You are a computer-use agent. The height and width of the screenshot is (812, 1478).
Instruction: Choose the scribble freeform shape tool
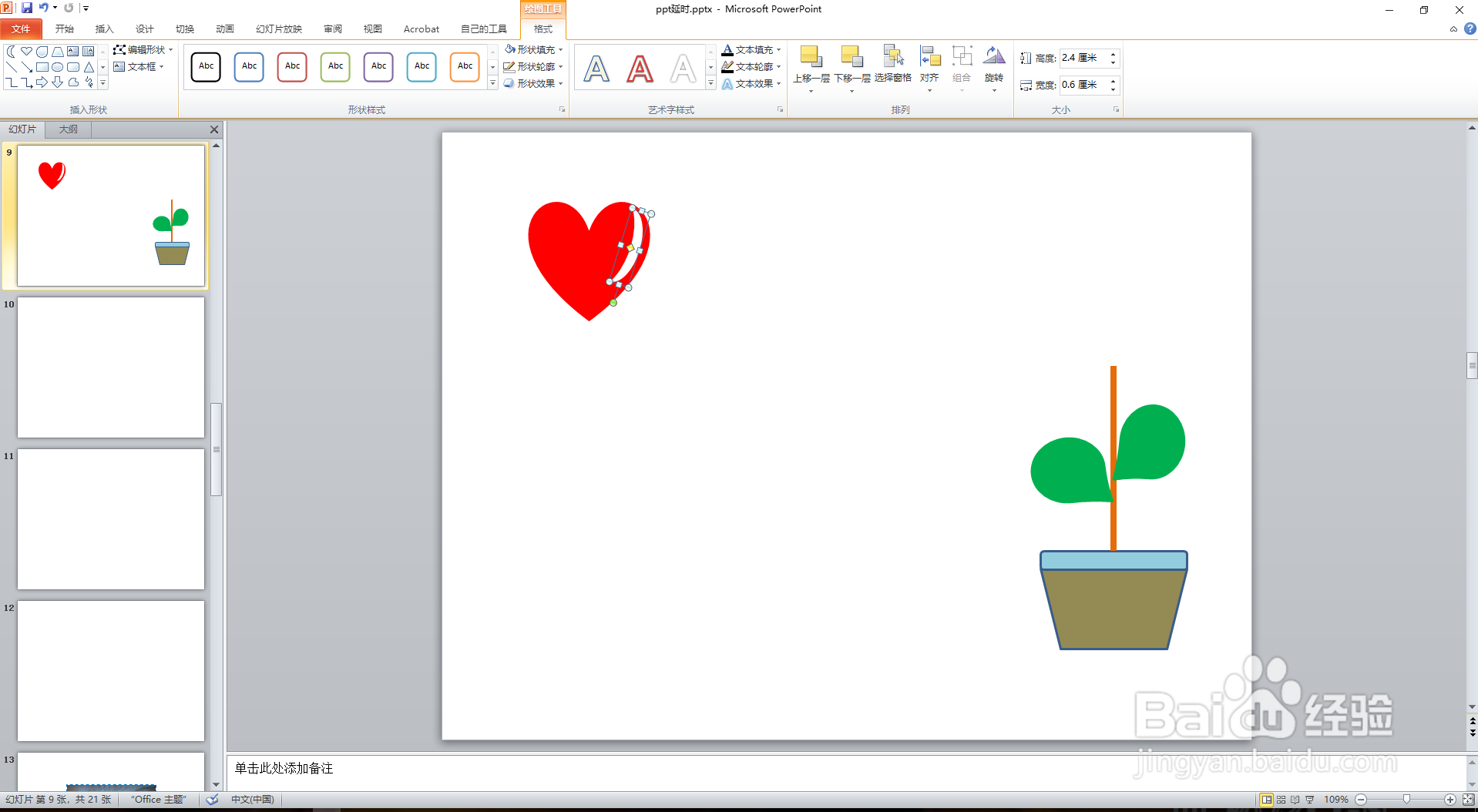89,82
